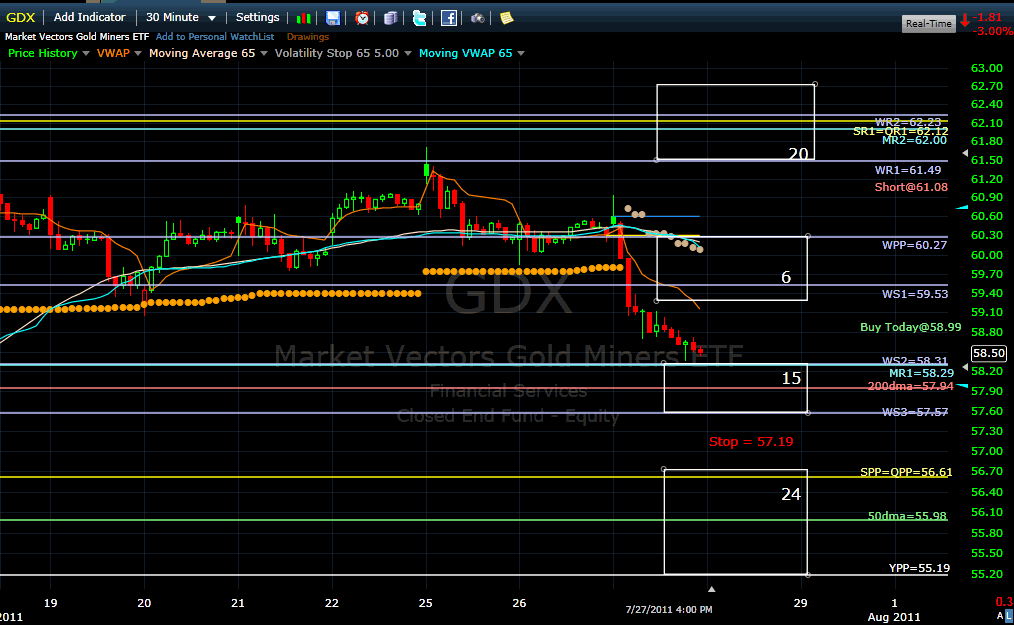Click the time-axis triangle marker above 7/27/2011
1014x625 pixels.
pyautogui.click(x=711, y=589)
